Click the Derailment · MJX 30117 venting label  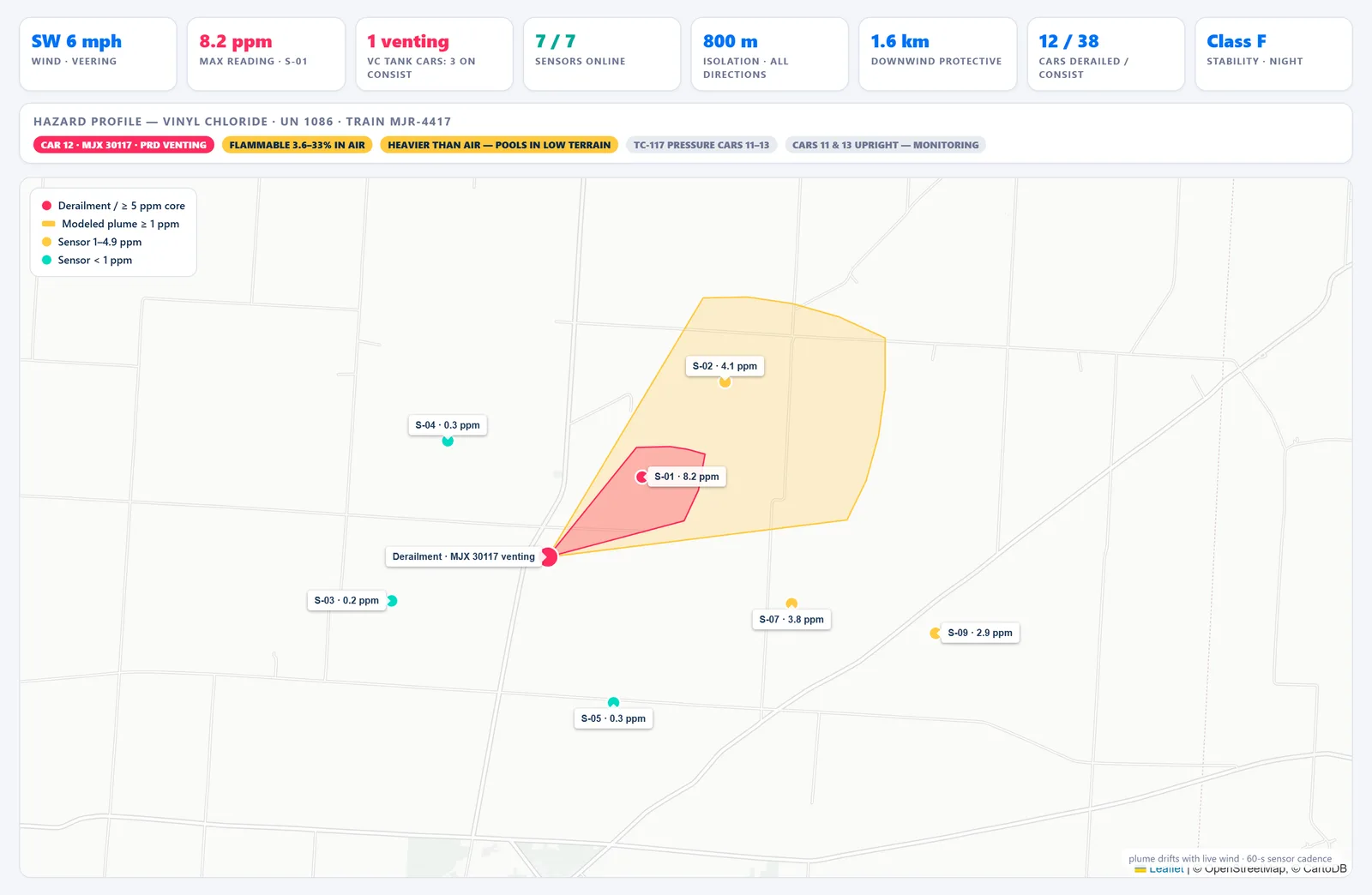click(x=464, y=557)
